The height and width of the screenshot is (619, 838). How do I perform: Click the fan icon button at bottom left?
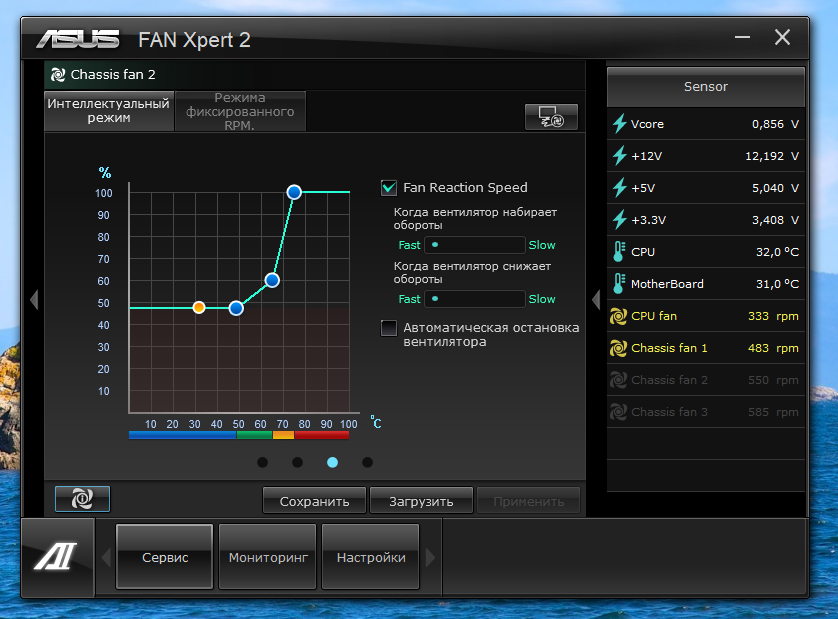point(82,499)
